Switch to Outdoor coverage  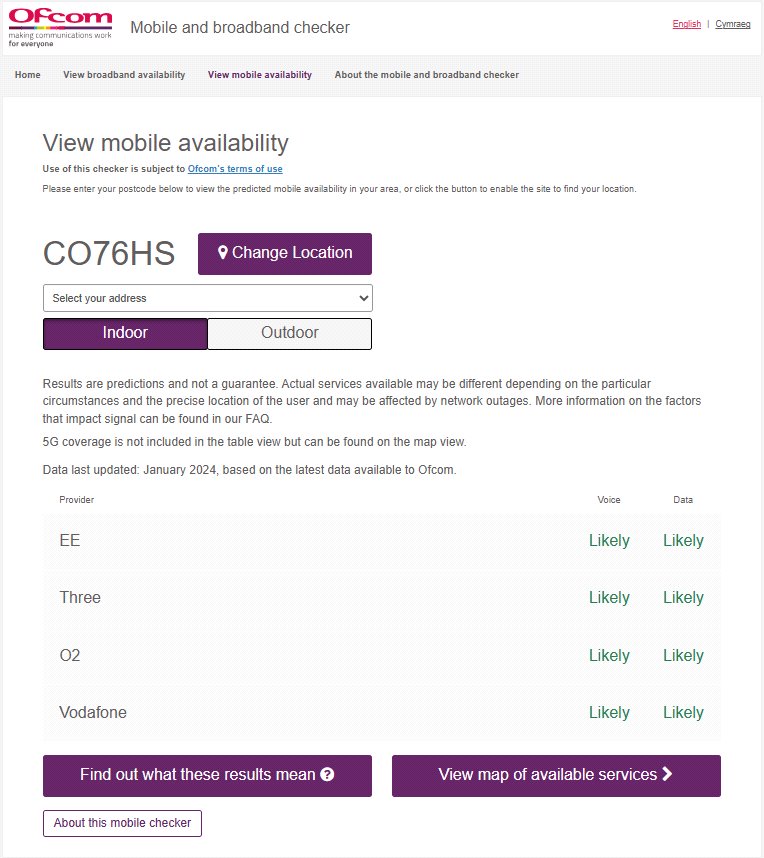pos(290,333)
